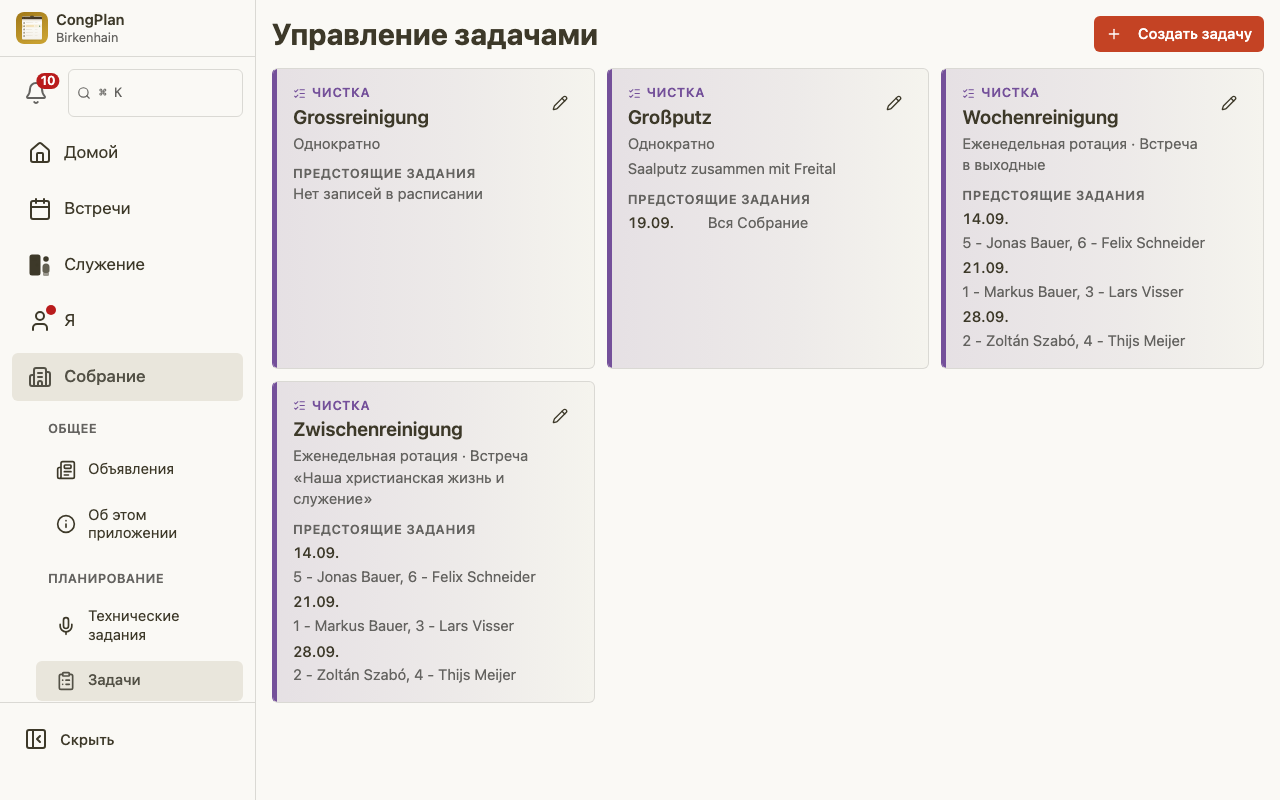This screenshot has height=800, width=1280.
Task: Edit the Zwischenreinigung task via pencil icon
Action: pyautogui.click(x=560, y=416)
